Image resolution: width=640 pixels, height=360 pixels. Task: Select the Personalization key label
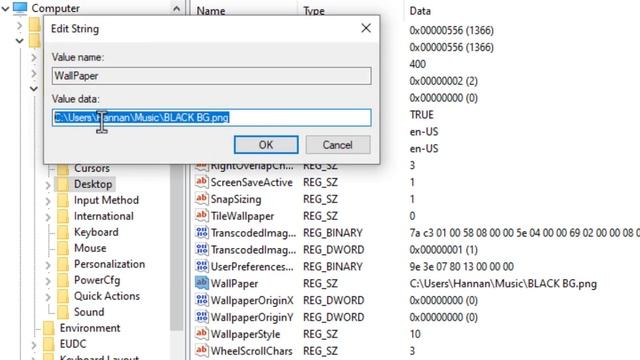109,264
